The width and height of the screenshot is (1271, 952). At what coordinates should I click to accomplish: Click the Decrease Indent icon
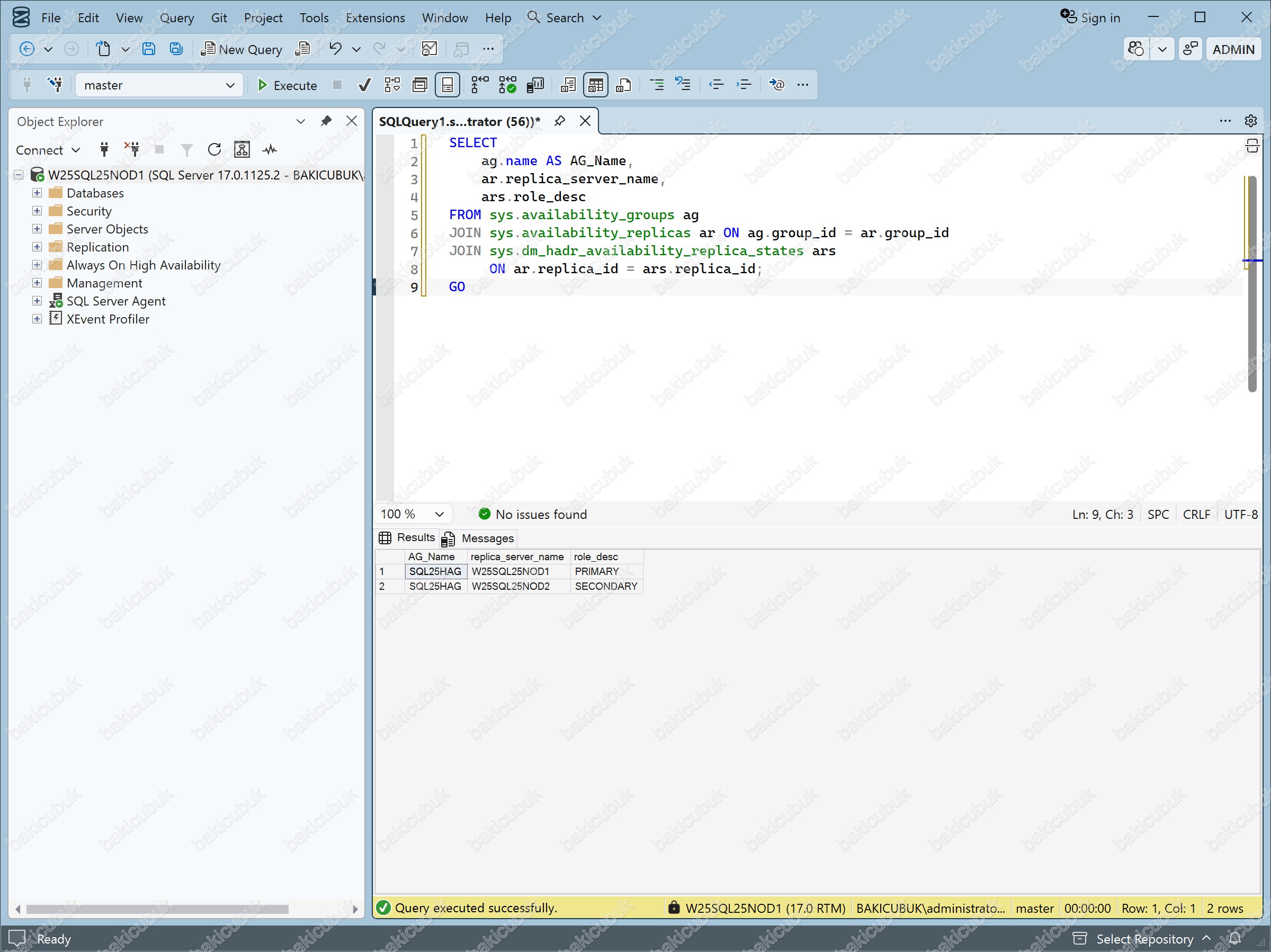(716, 85)
